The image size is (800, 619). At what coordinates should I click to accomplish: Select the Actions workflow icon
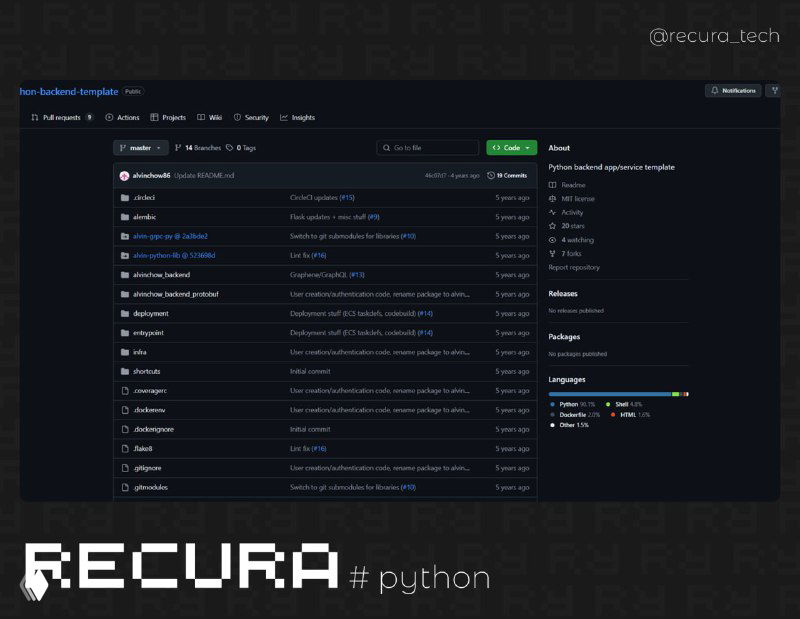coord(109,117)
